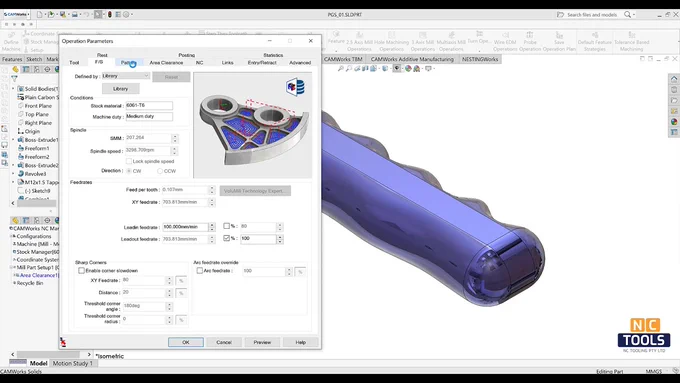Viewport: 680px width, 383px height.
Task: Click the Cancel button
Action: coord(224,342)
